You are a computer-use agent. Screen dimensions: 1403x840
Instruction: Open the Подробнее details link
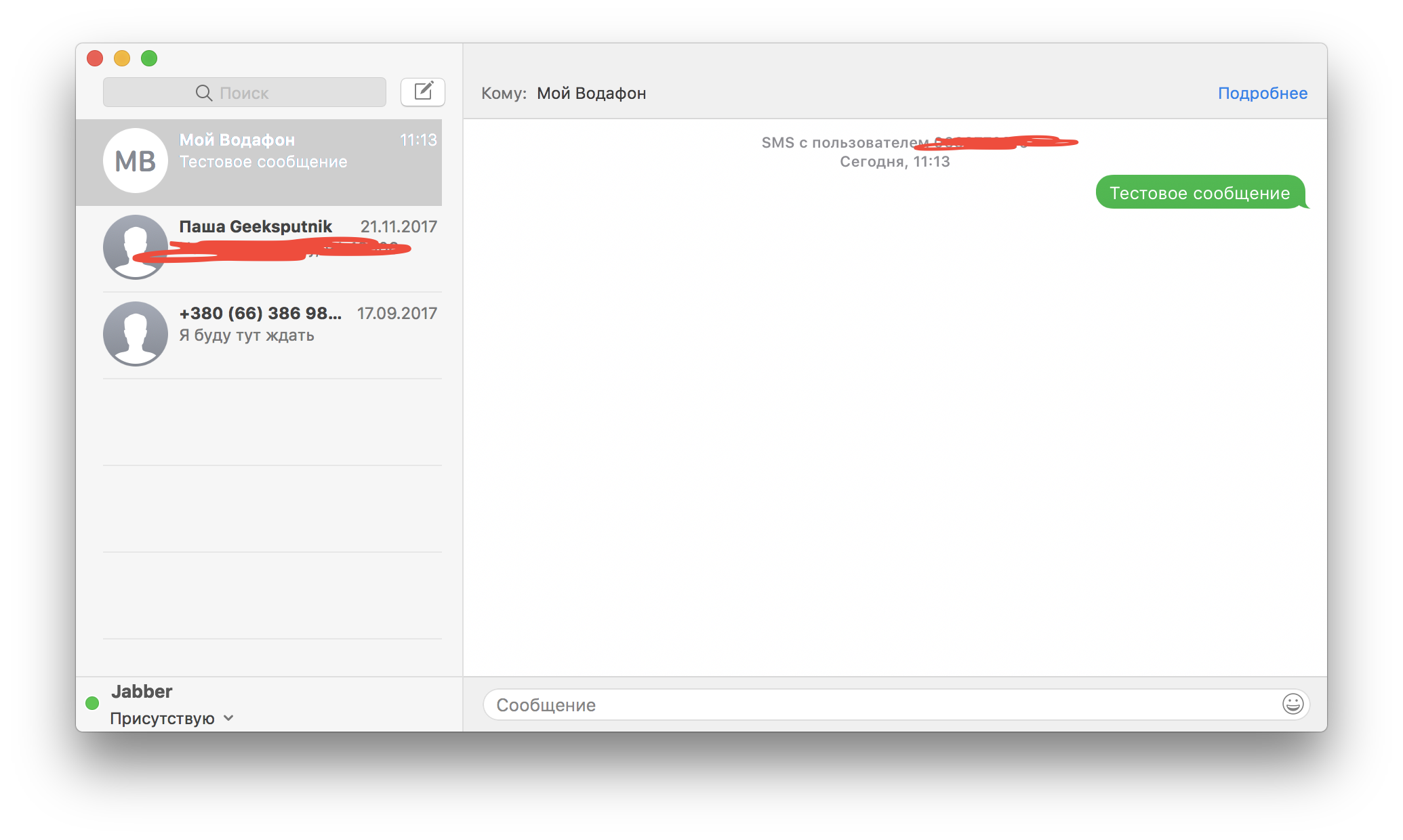(1263, 93)
